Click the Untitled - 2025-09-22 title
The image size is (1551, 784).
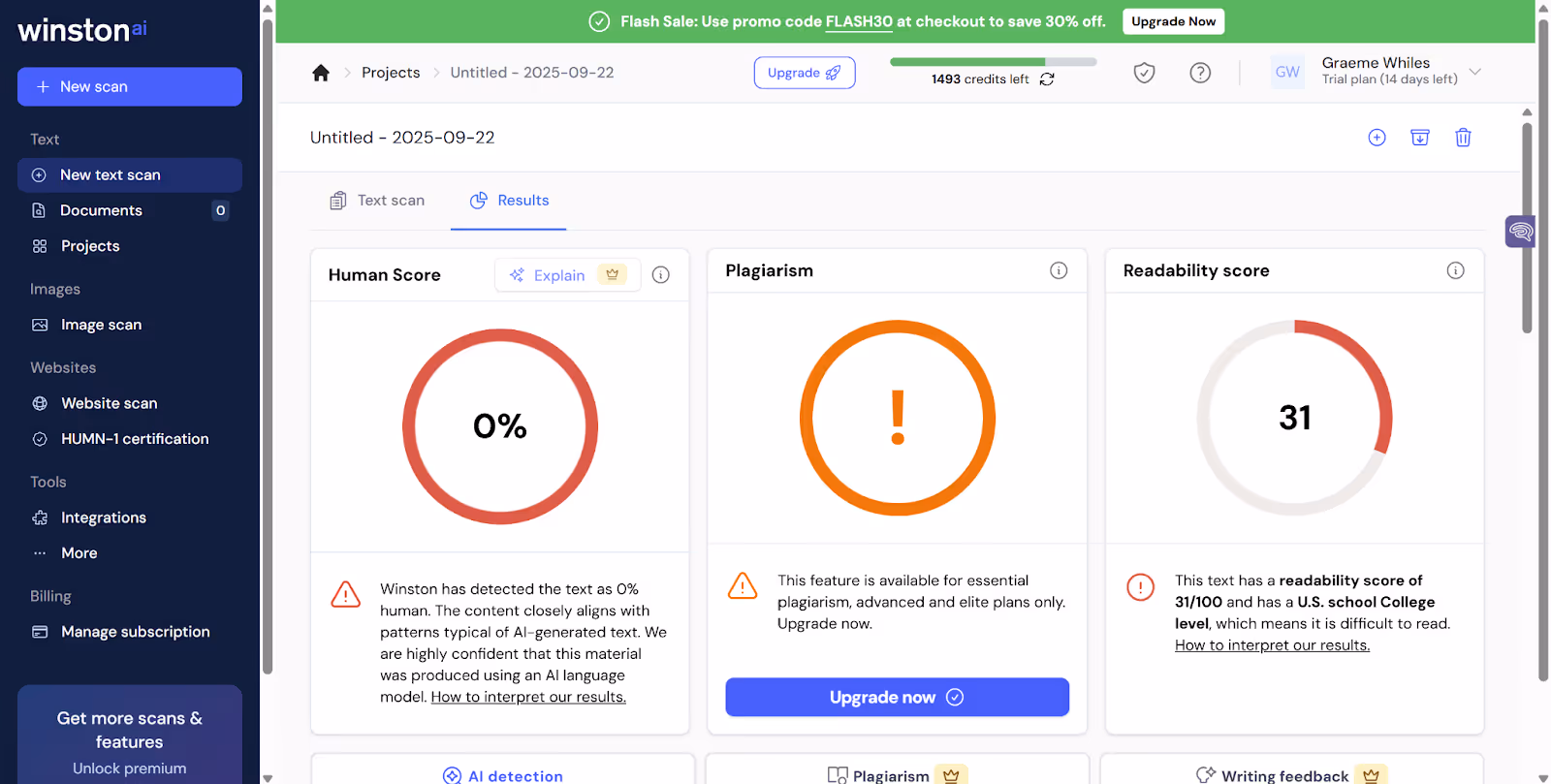point(402,138)
